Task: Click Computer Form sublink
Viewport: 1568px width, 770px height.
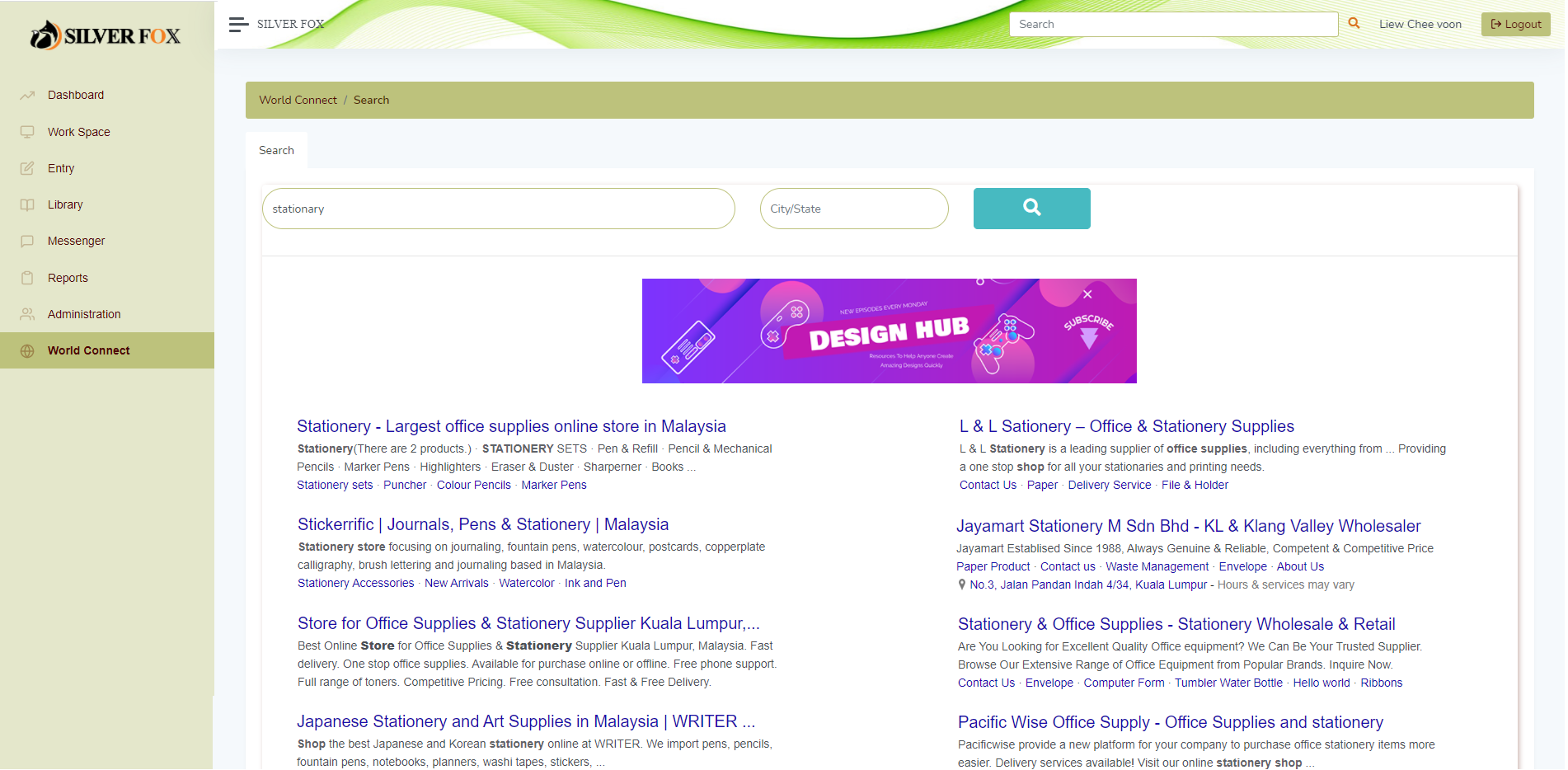Action: click(1124, 683)
